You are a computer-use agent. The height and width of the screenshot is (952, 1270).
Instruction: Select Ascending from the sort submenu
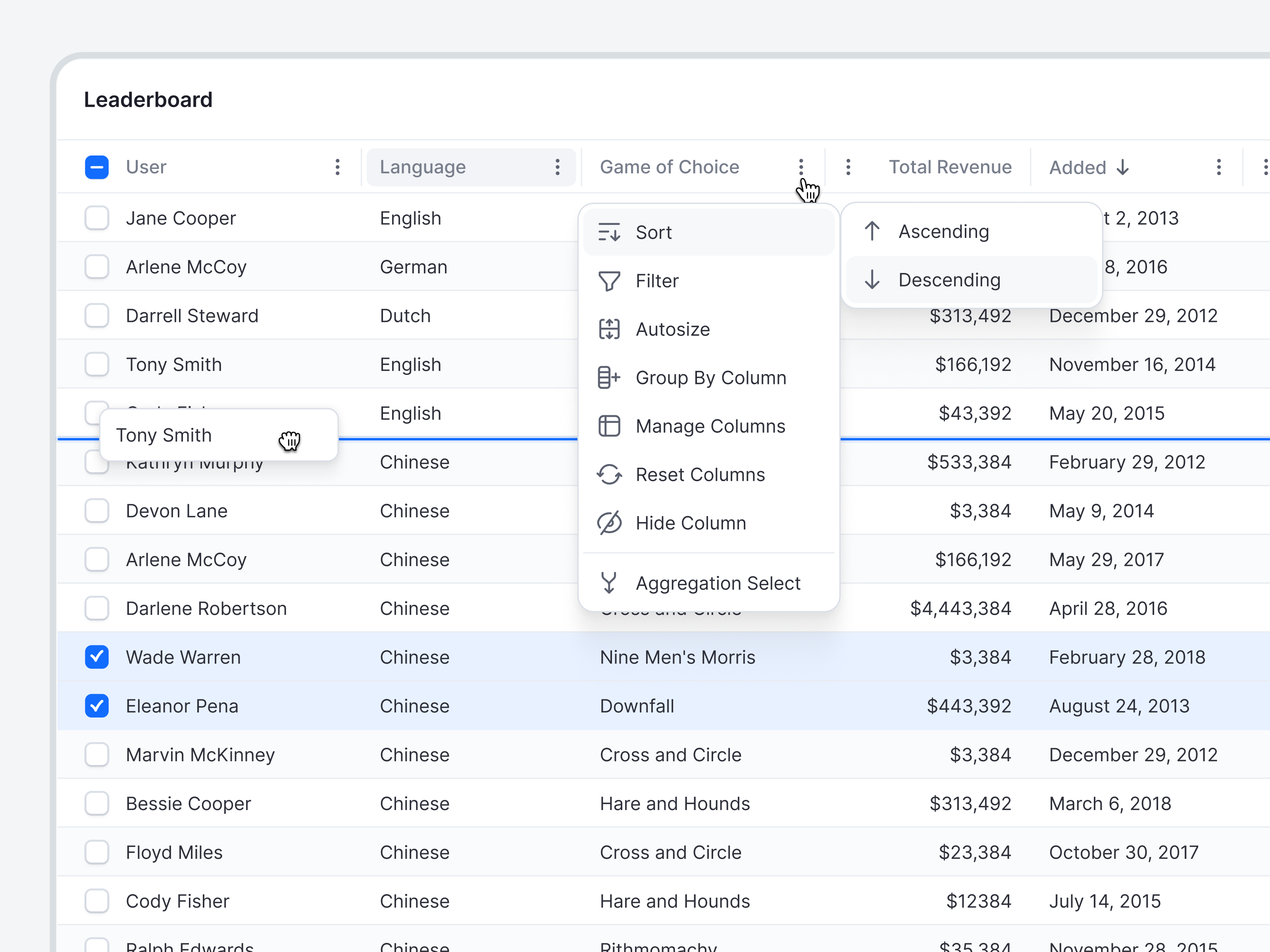coord(944,231)
